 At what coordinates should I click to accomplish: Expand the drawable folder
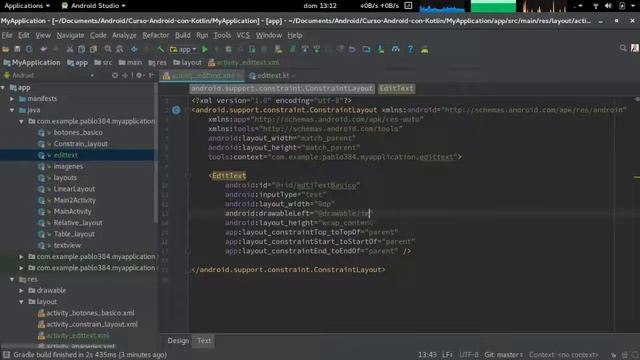(21, 291)
